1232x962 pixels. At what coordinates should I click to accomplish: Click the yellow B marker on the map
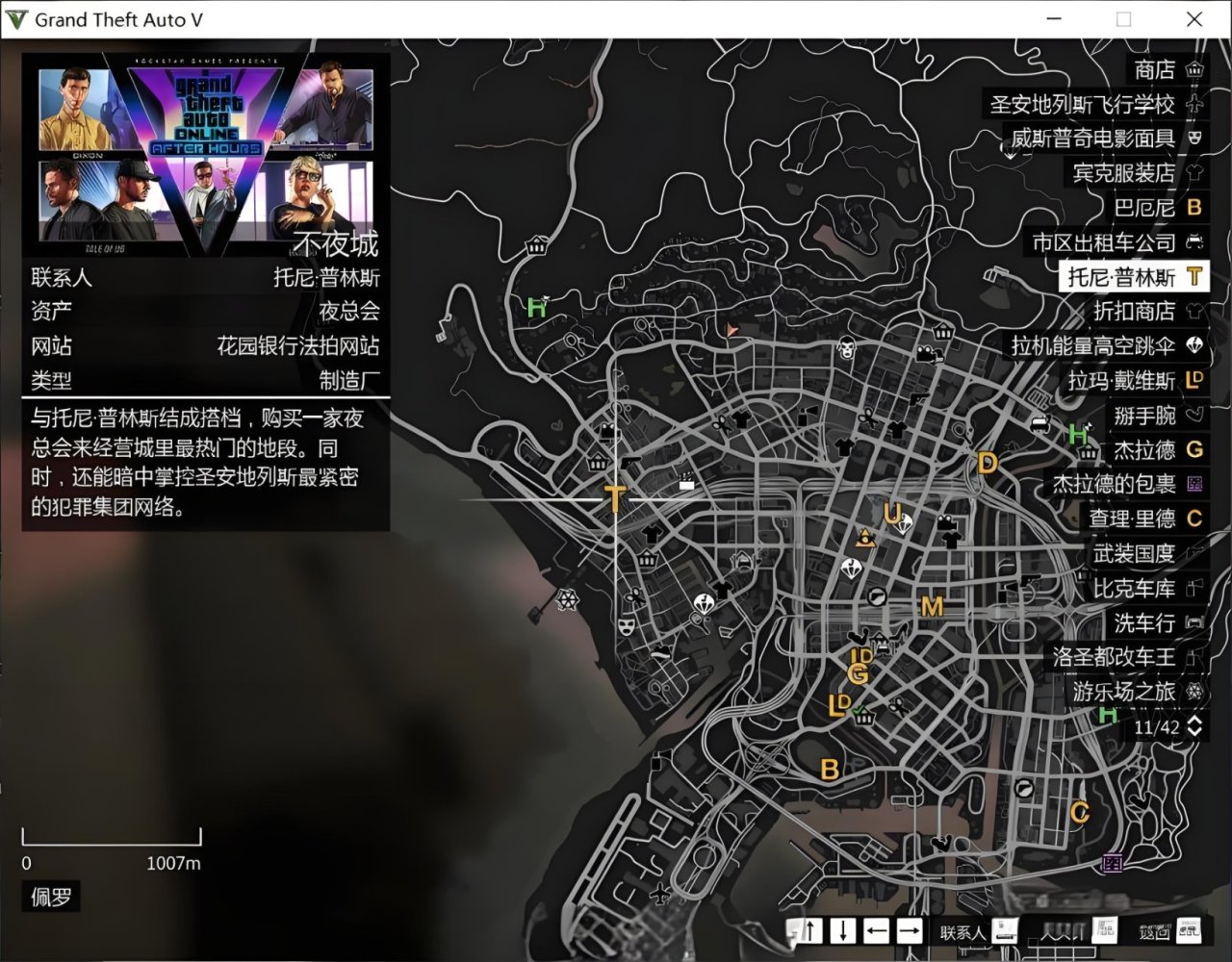coord(829,770)
